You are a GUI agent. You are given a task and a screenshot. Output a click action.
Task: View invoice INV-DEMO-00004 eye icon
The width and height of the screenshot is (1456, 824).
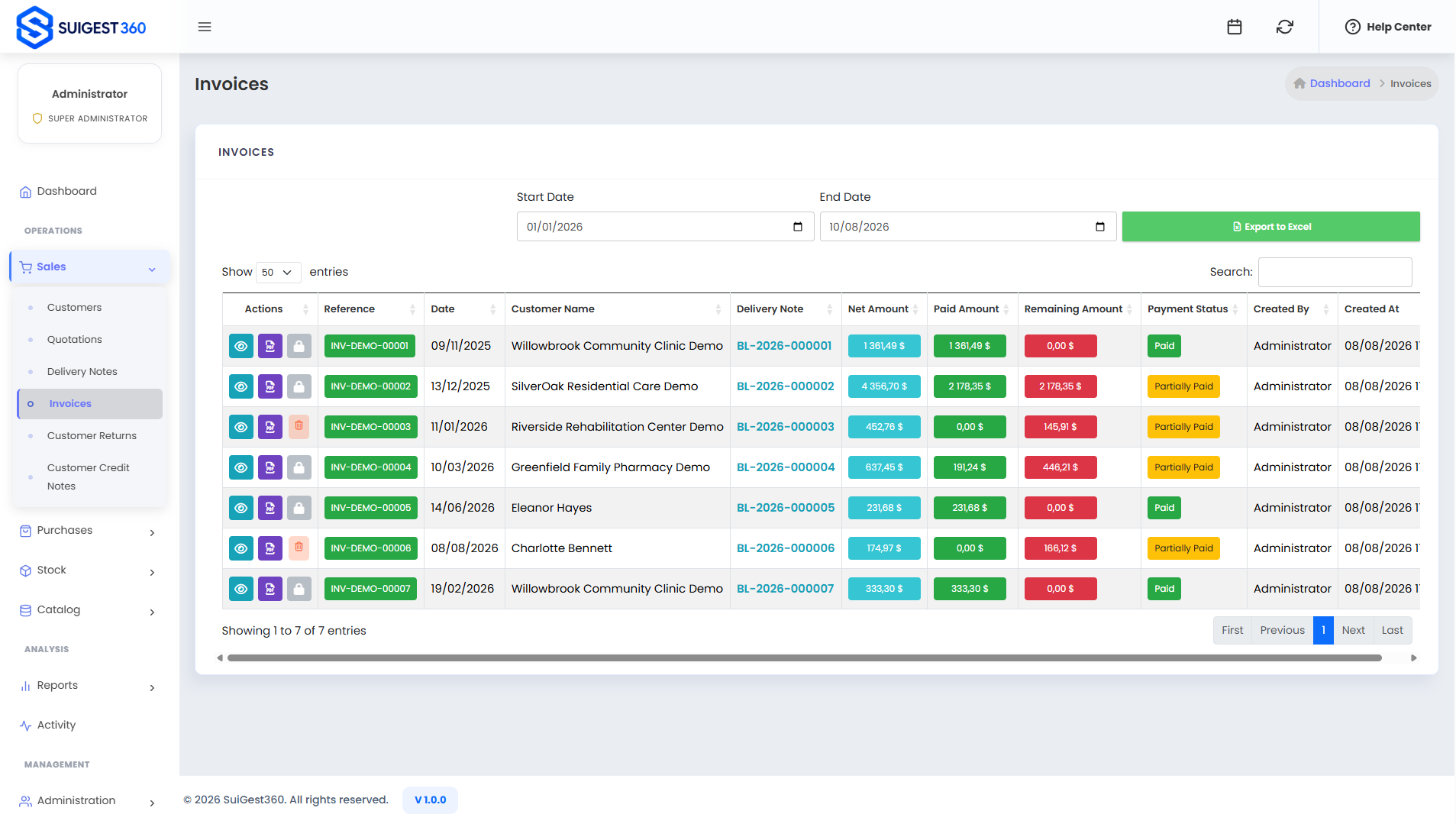241,467
